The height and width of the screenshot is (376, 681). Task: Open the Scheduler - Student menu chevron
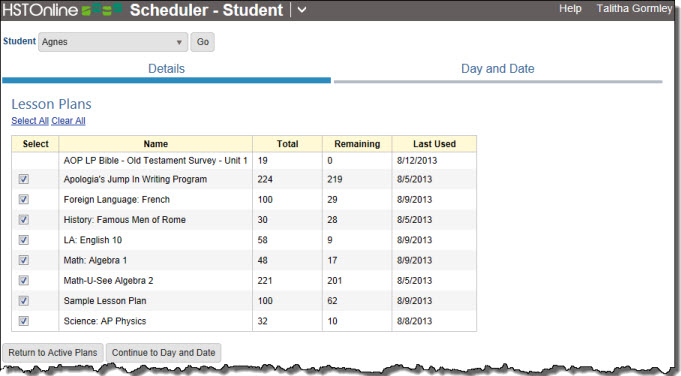[302, 10]
